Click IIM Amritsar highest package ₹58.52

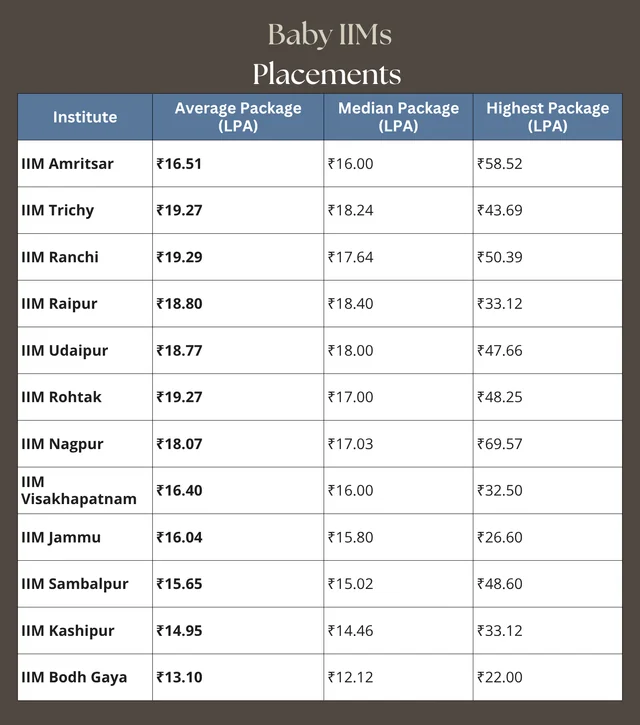click(x=500, y=164)
